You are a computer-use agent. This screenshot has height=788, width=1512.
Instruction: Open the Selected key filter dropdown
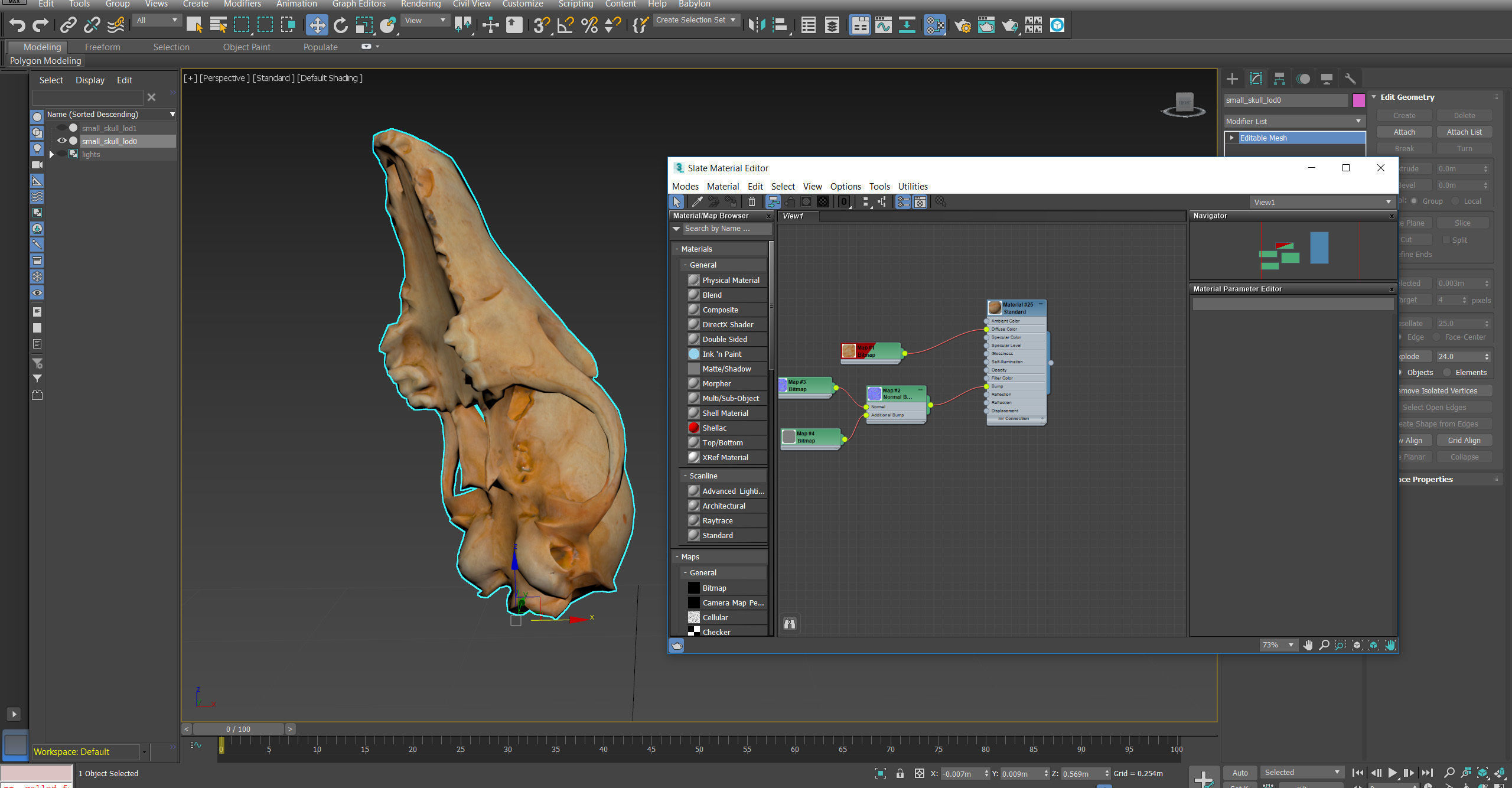1302,773
